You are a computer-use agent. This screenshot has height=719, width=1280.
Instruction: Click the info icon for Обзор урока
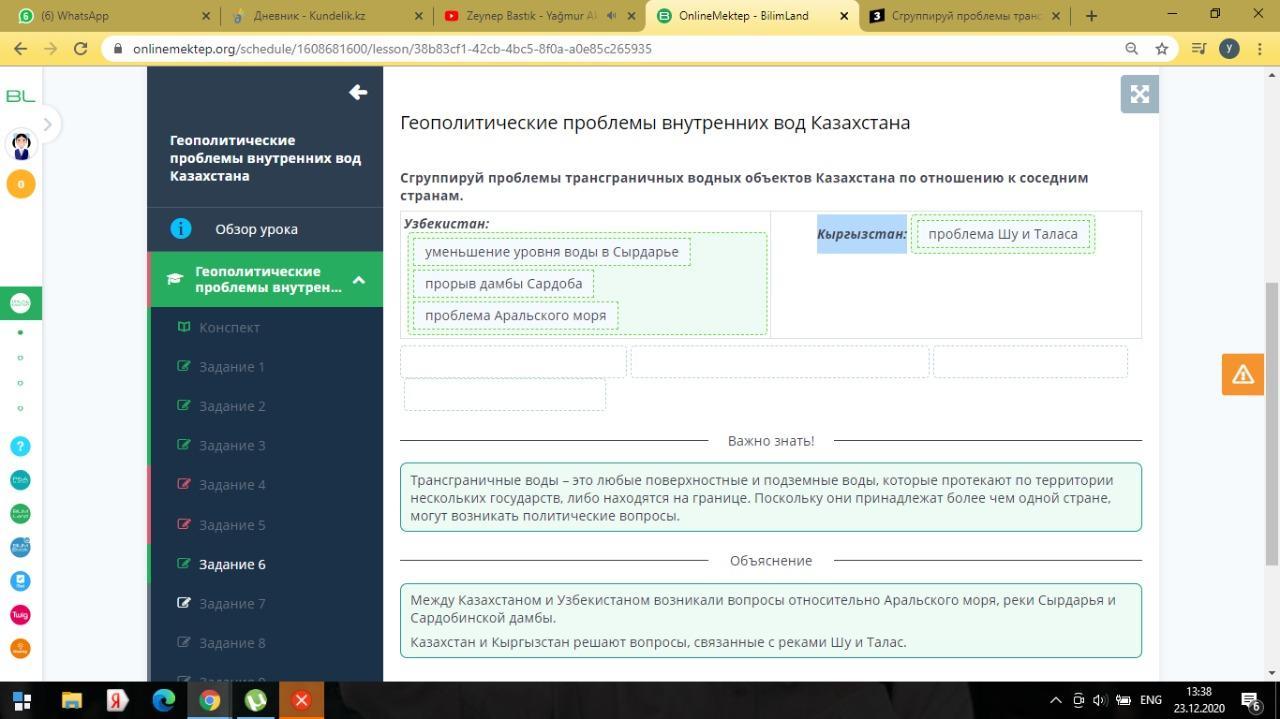[180, 229]
